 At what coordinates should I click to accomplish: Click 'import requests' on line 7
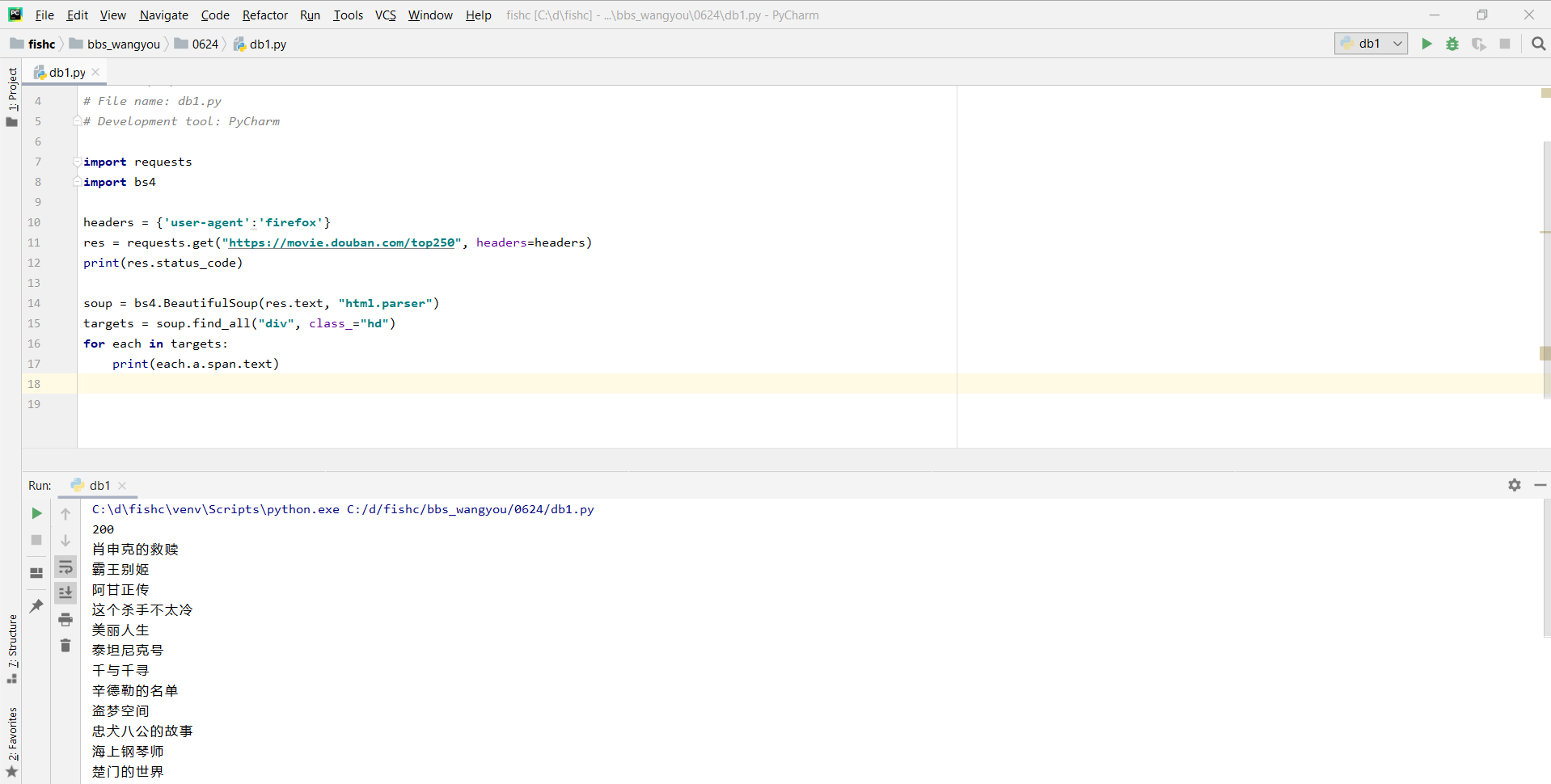[x=137, y=162]
